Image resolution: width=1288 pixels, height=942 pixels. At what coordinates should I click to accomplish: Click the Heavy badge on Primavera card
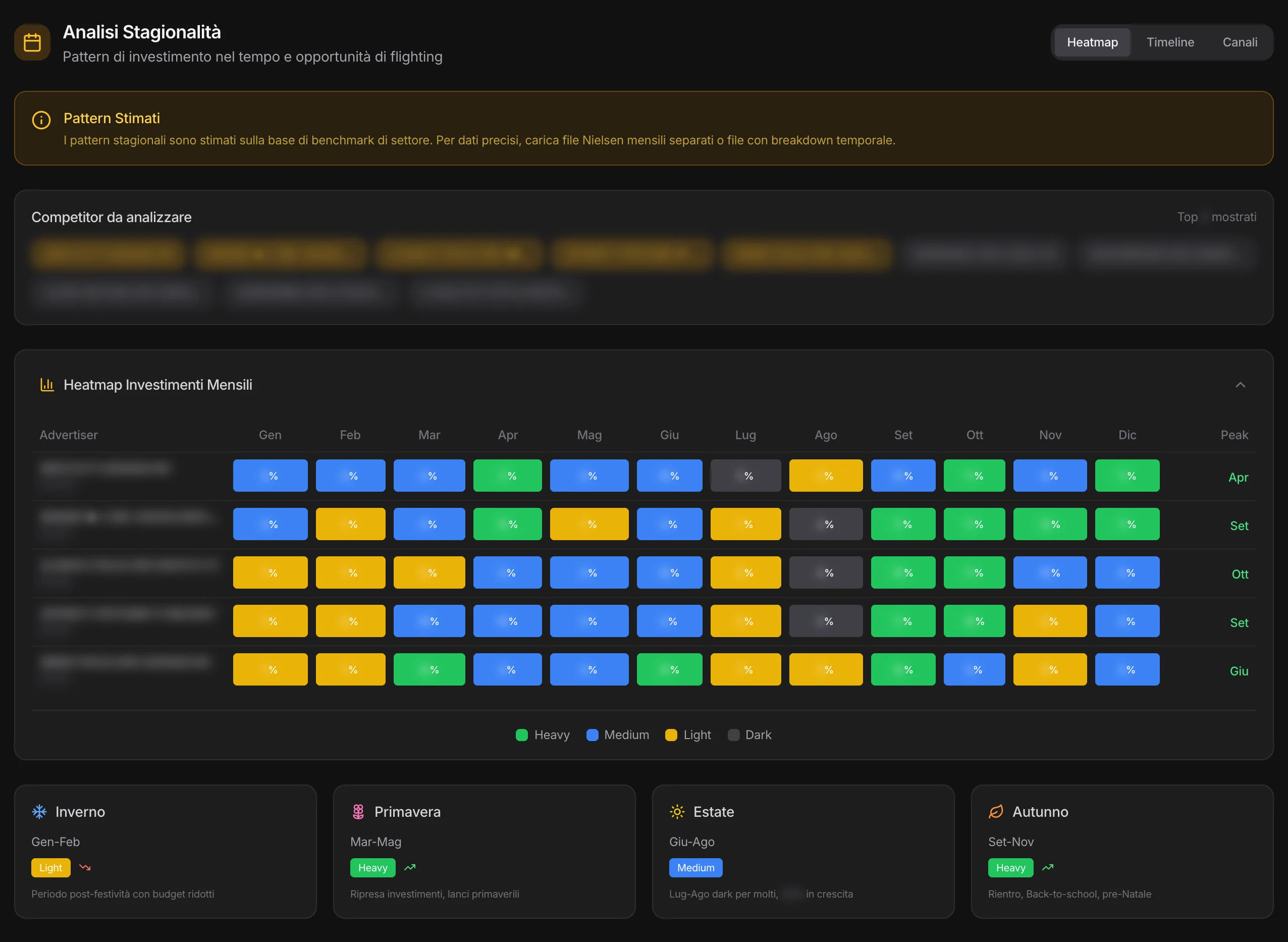372,867
